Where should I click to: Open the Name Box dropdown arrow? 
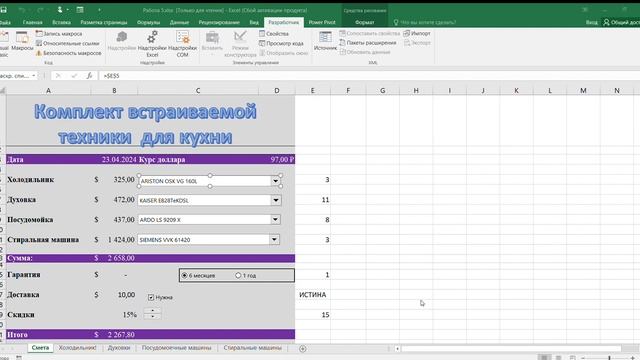[34, 76]
